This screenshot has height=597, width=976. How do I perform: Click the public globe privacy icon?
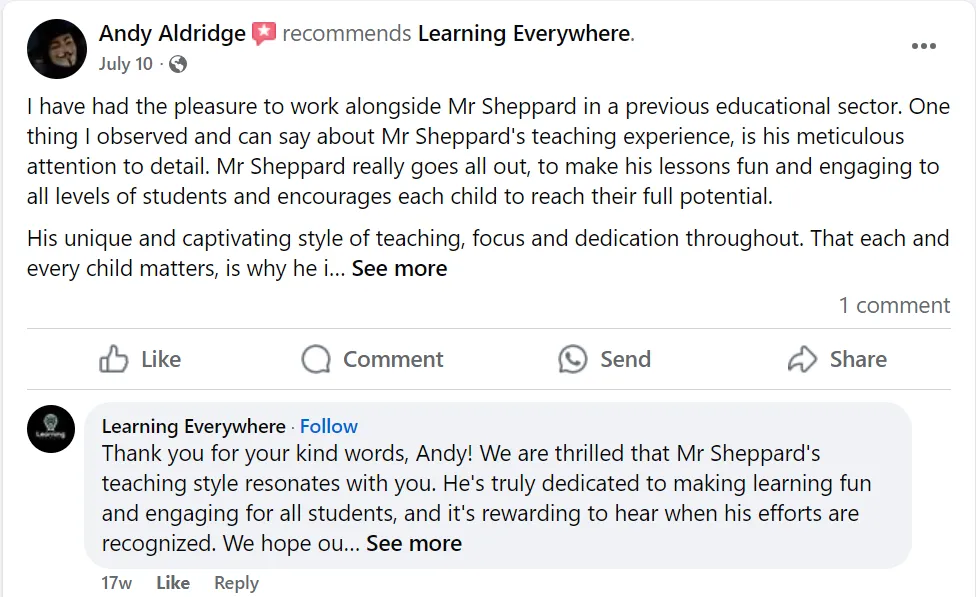tap(178, 64)
